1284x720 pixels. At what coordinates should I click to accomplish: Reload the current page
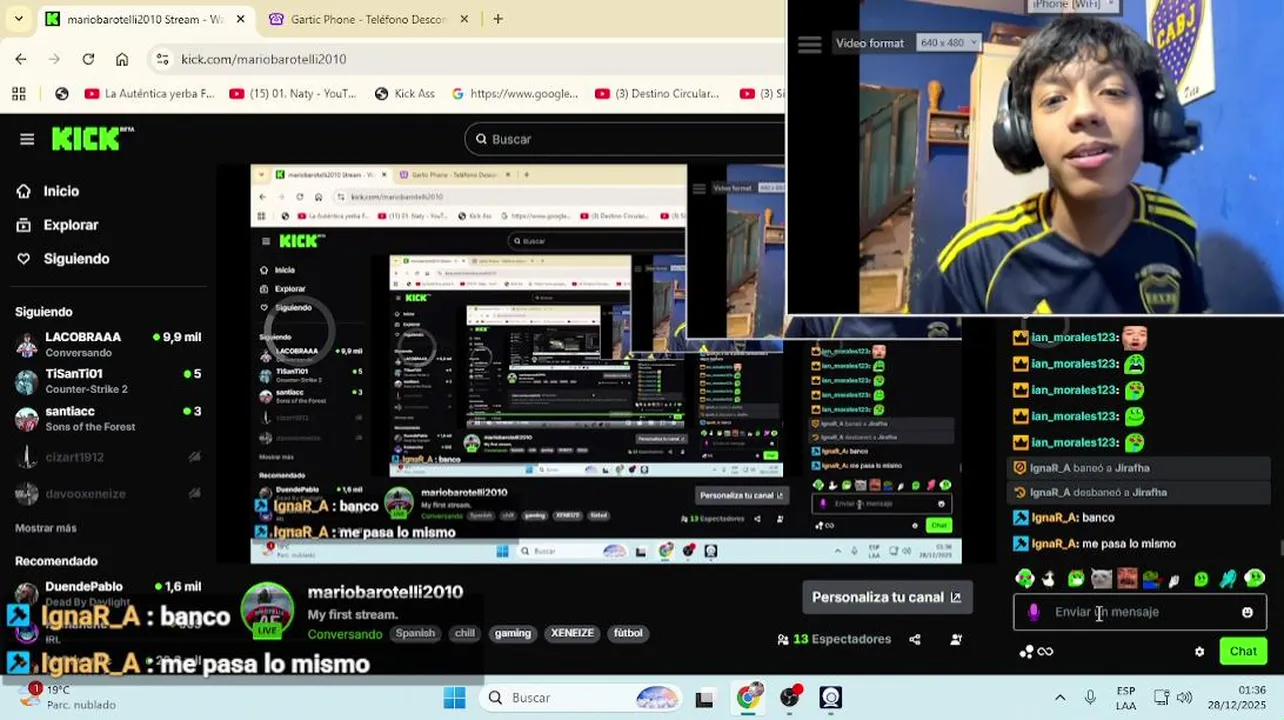(x=88, y=59)
